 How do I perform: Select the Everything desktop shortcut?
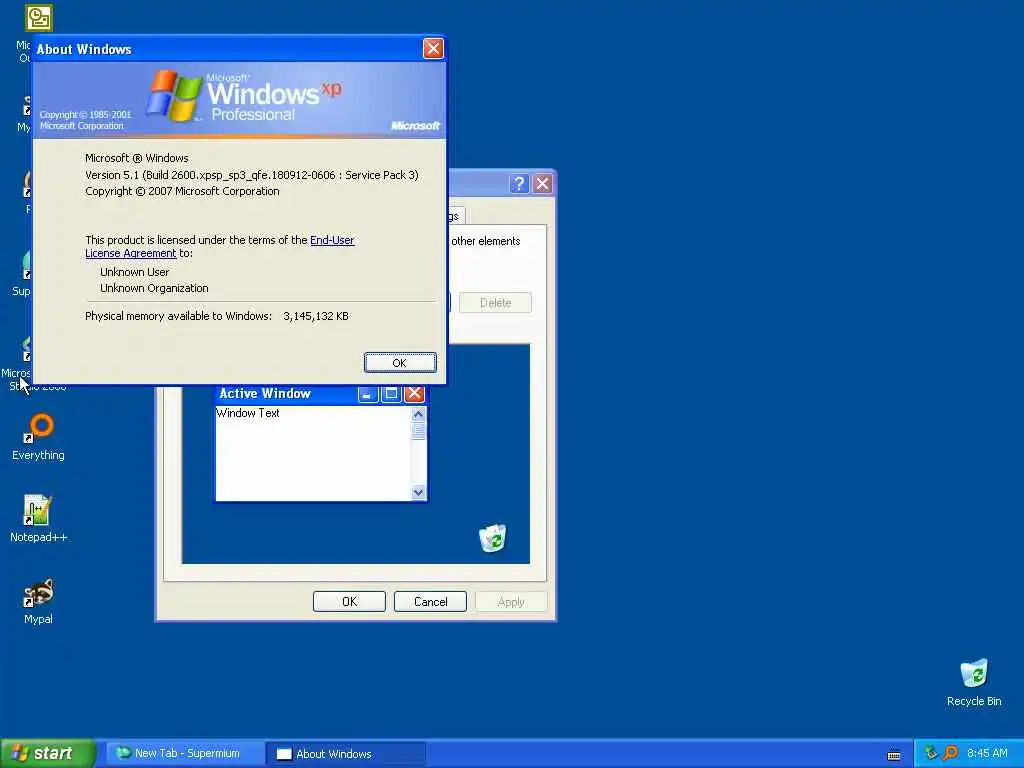[38, 436]
